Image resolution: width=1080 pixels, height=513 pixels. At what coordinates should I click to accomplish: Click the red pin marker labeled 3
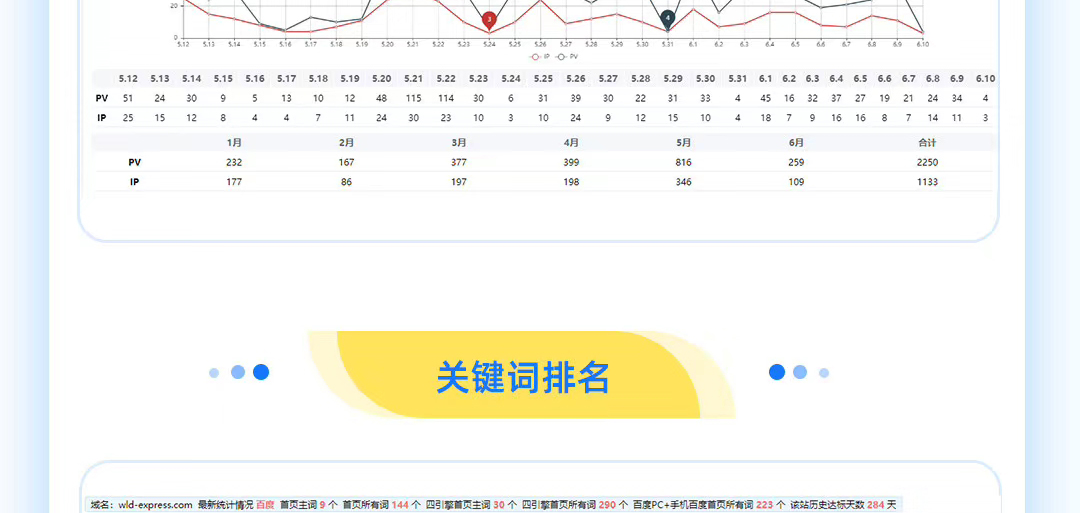coord(489,20)
